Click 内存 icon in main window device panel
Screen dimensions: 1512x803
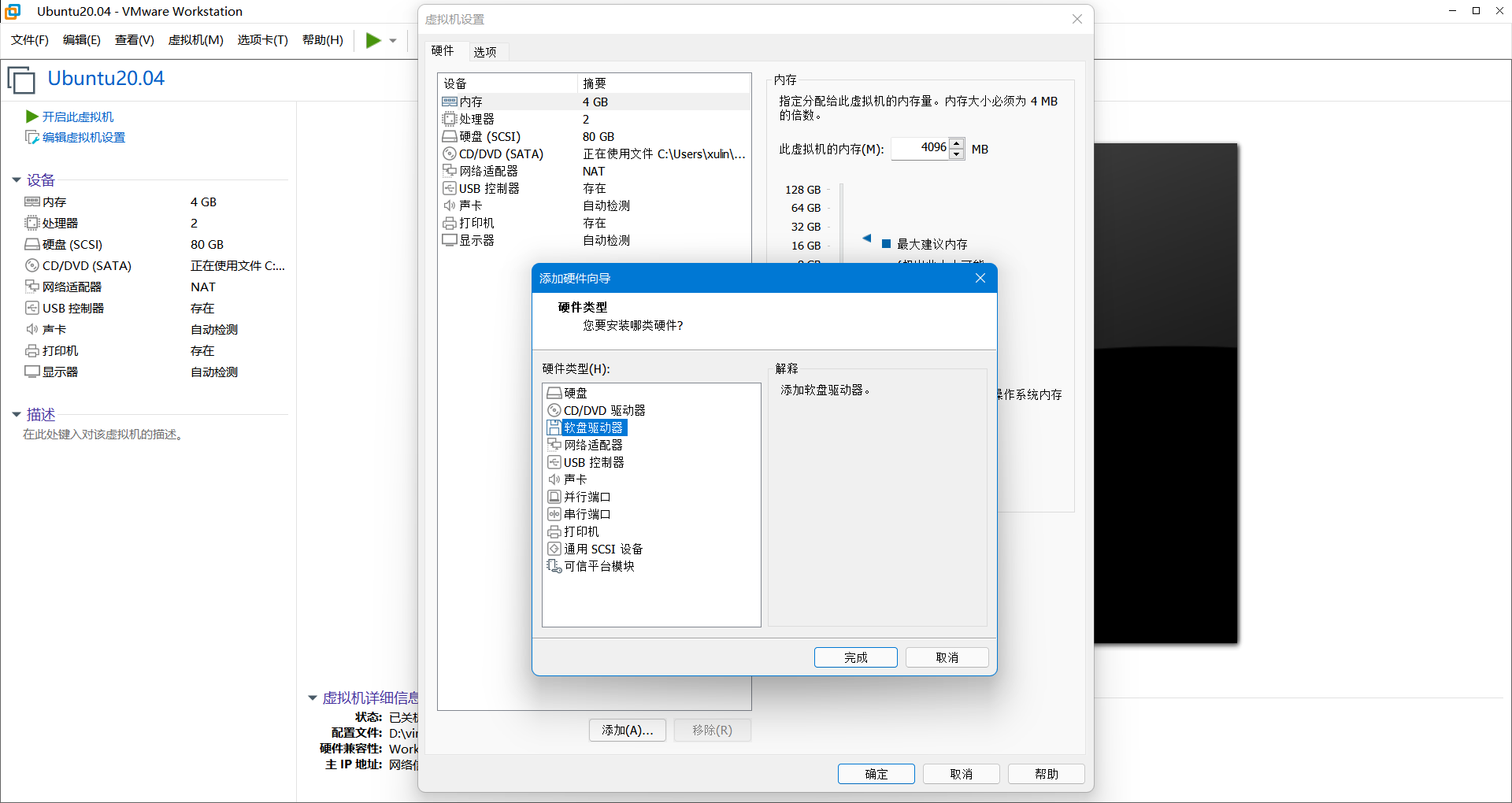coord(32,202)
